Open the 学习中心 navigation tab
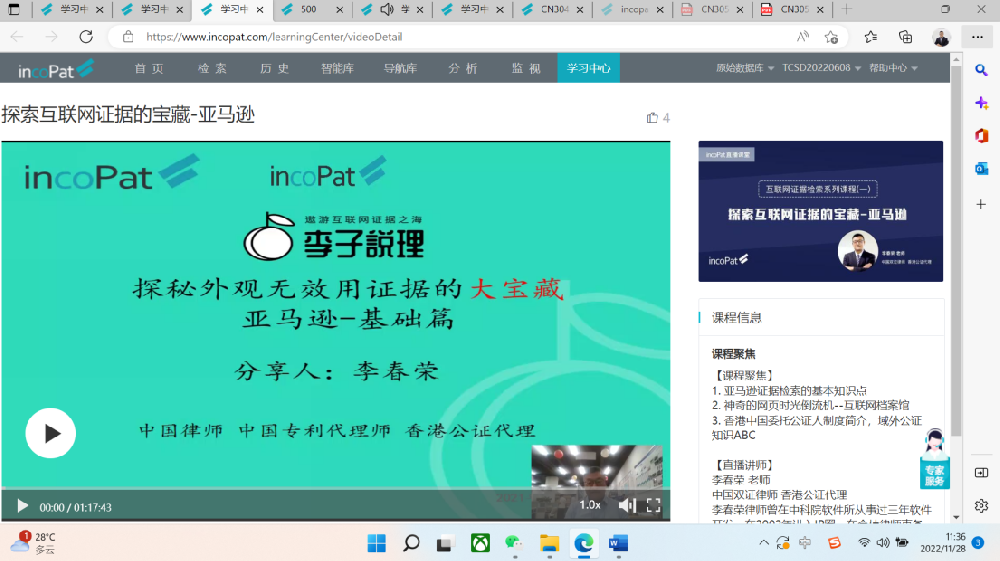 click(x=588, y=69)
